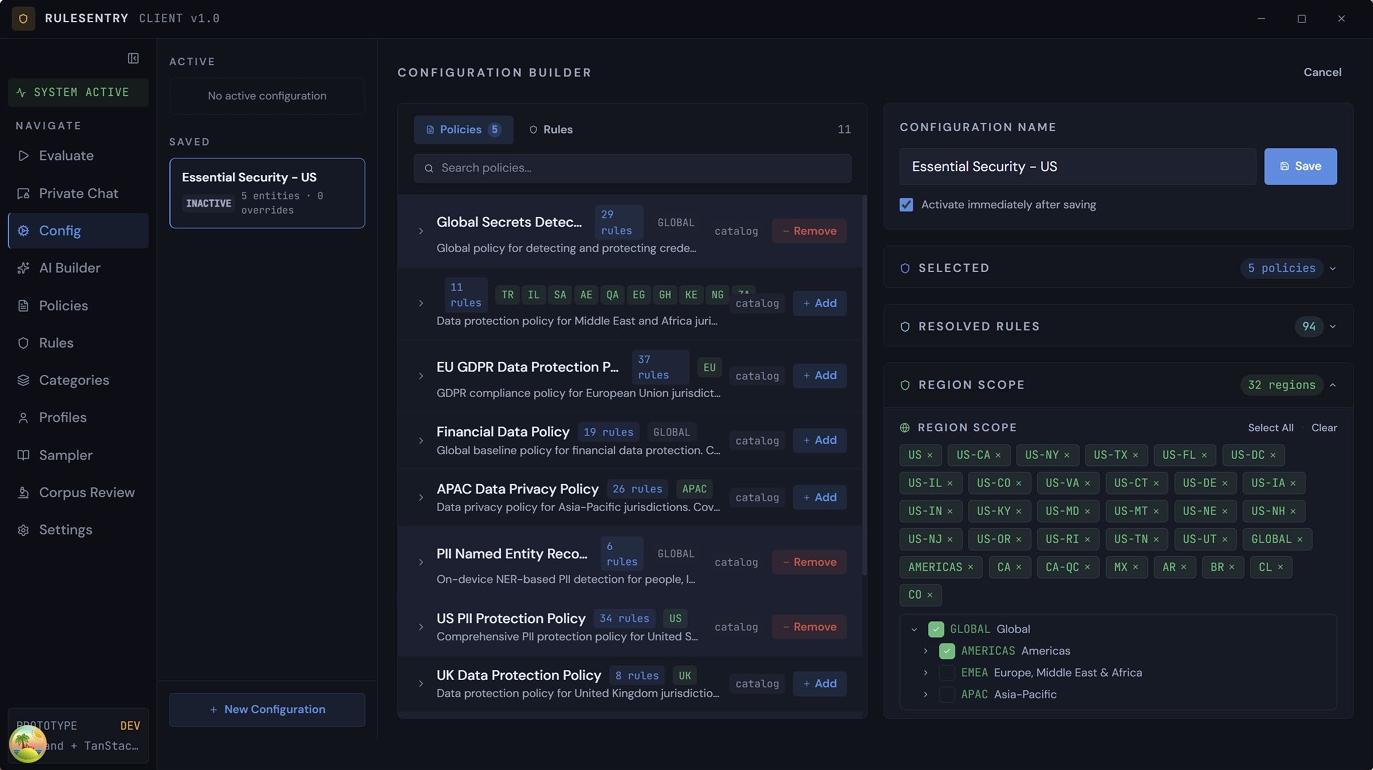Edit the configuration name field
The image size is (1373, 770).
pos(1078,167)
